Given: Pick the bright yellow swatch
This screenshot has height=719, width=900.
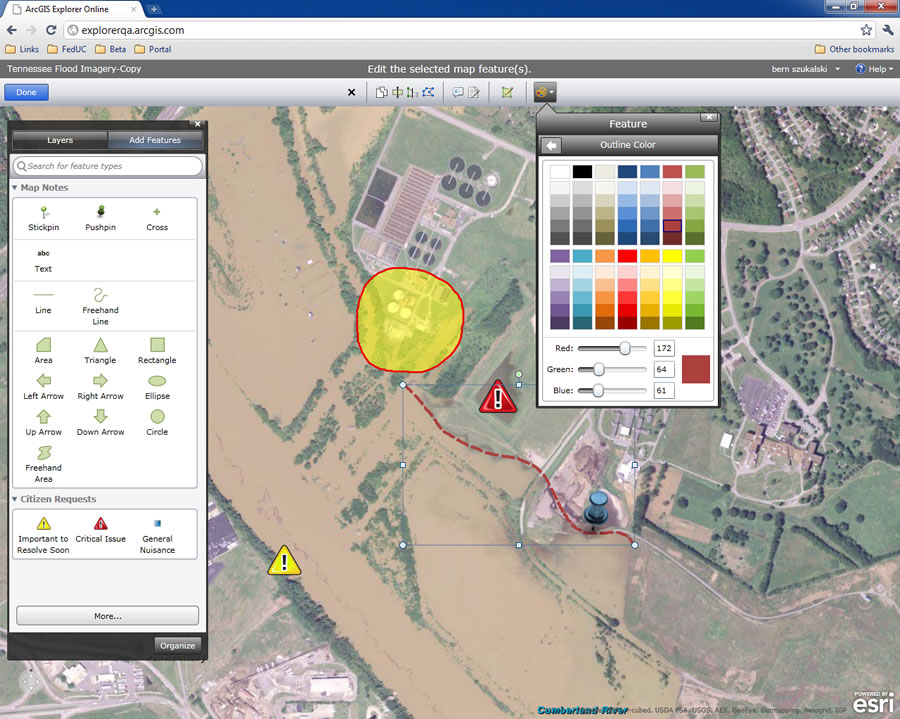Looking at the screenshot, I should [x=672, y=256].
